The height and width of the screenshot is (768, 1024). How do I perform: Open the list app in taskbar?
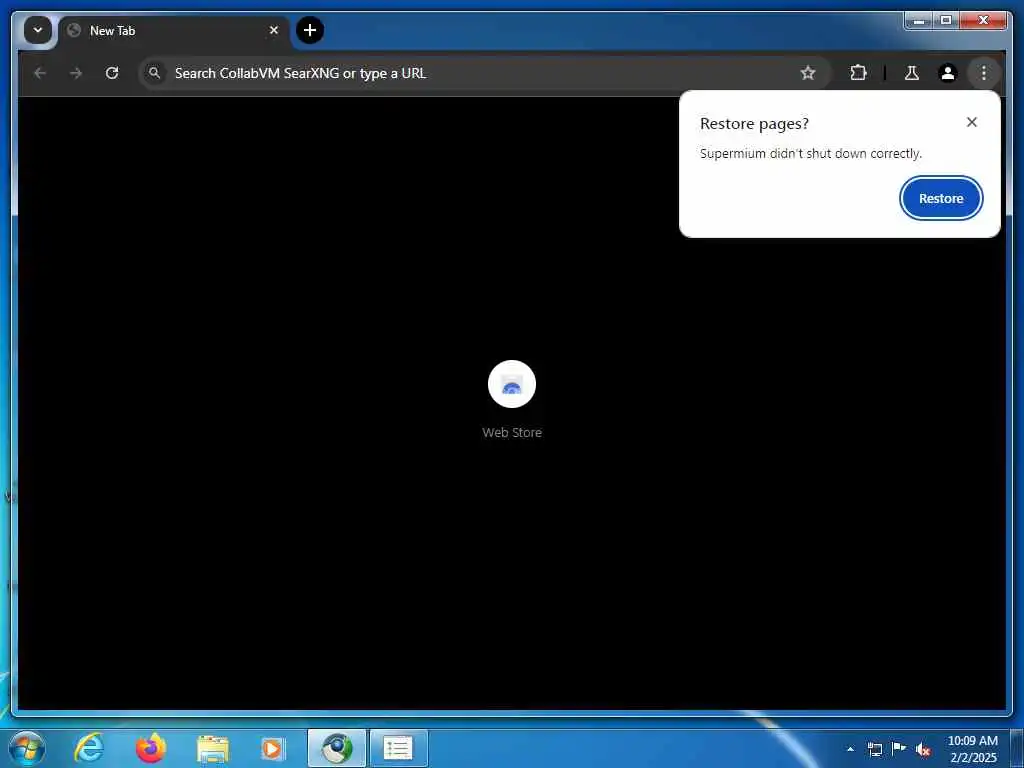tap(398, 748)
